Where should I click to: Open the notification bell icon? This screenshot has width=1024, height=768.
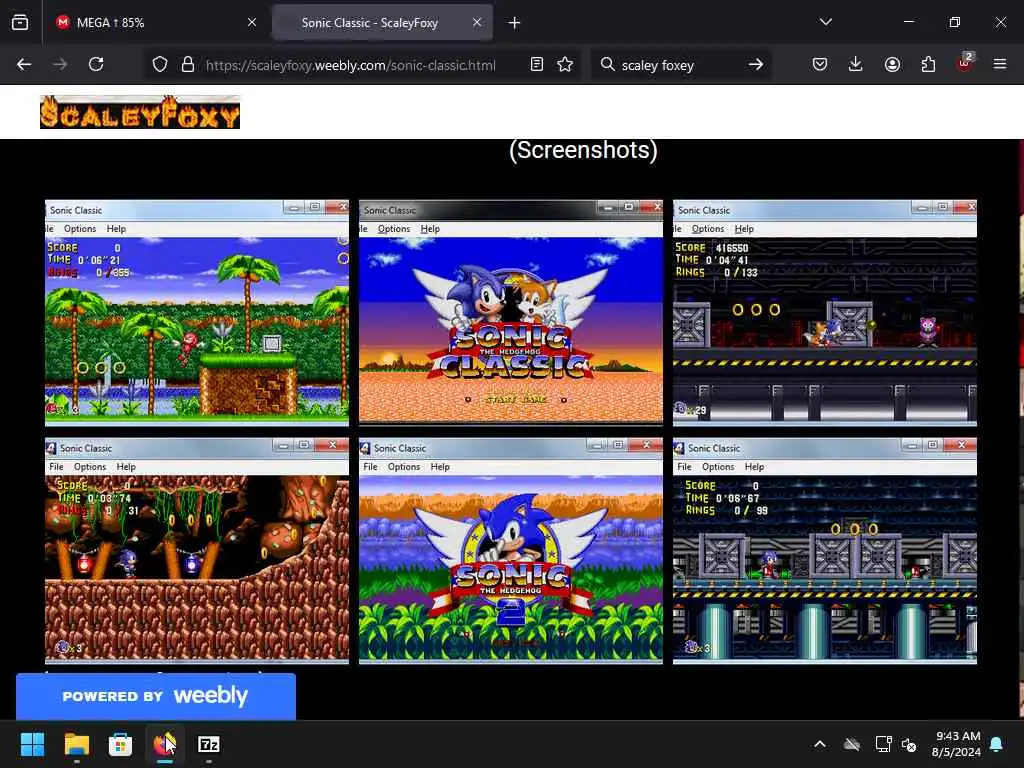[x=997, y=744]
